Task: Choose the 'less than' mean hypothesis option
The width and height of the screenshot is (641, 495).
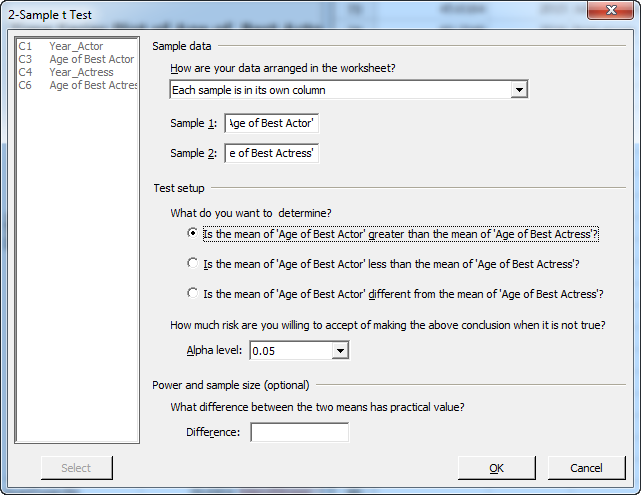Action: (193, 264)
